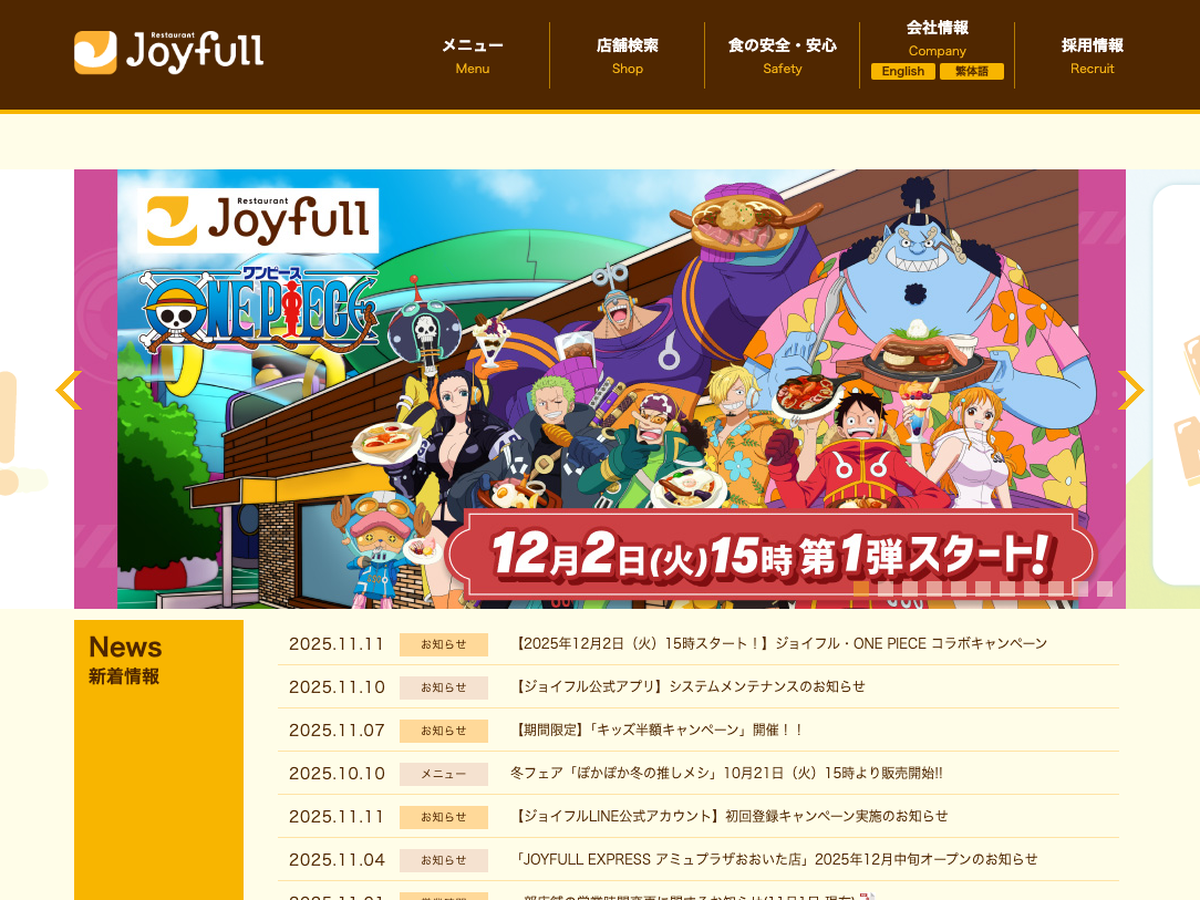This screenshot has width=1200, height=900.
Task: Click the ONE PIECE collaboration banner image
Action: (x=600, y=390)
